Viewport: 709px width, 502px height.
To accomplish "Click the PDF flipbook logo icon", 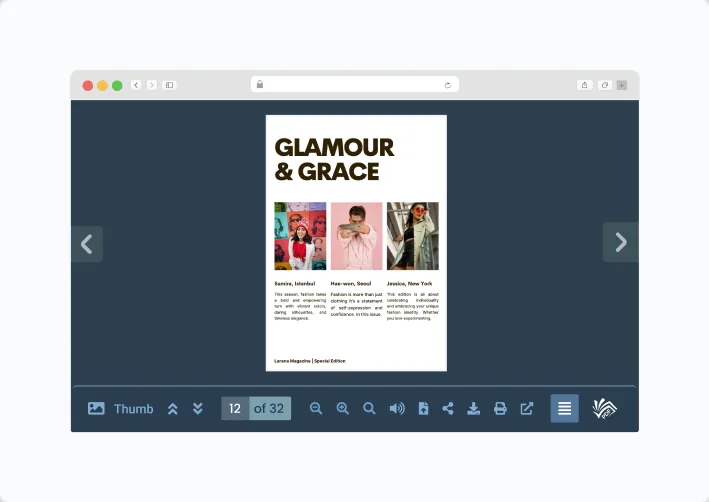I will (605, 408).
